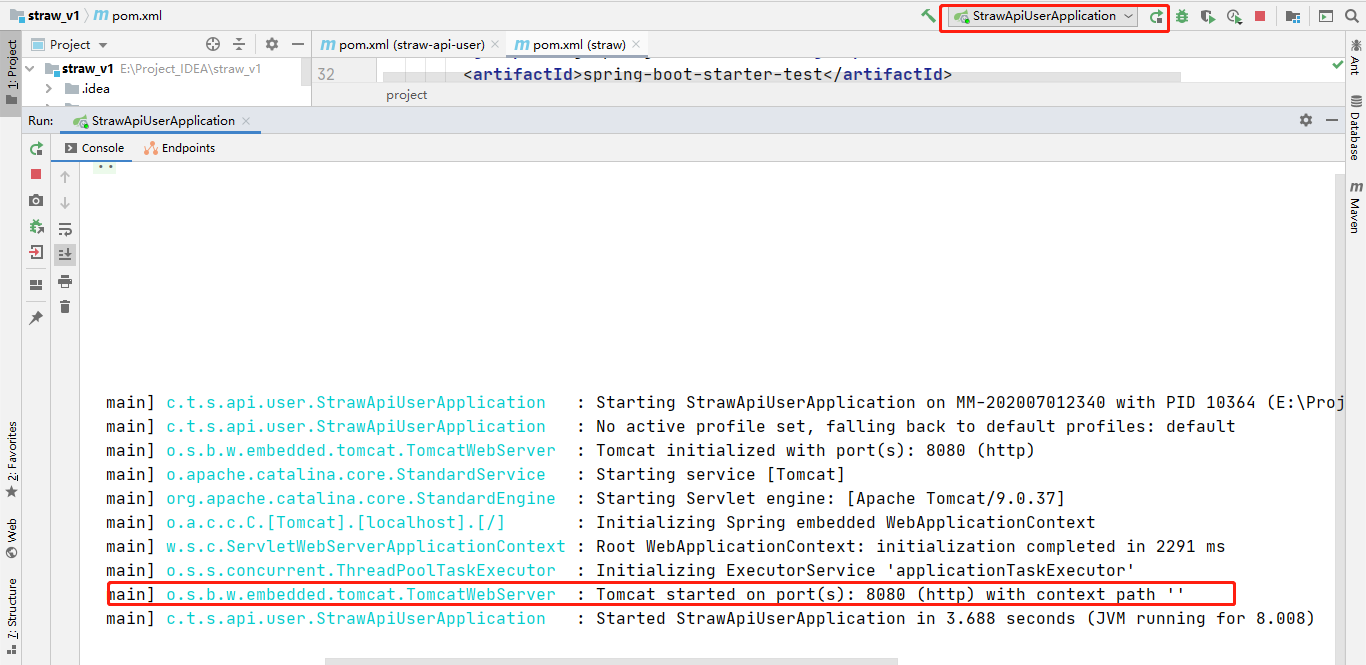This screenshot has height=665, width=1366.
Task: Switch to the Endpoints tab
Action: pyautogui.click(x=179, y=148)
